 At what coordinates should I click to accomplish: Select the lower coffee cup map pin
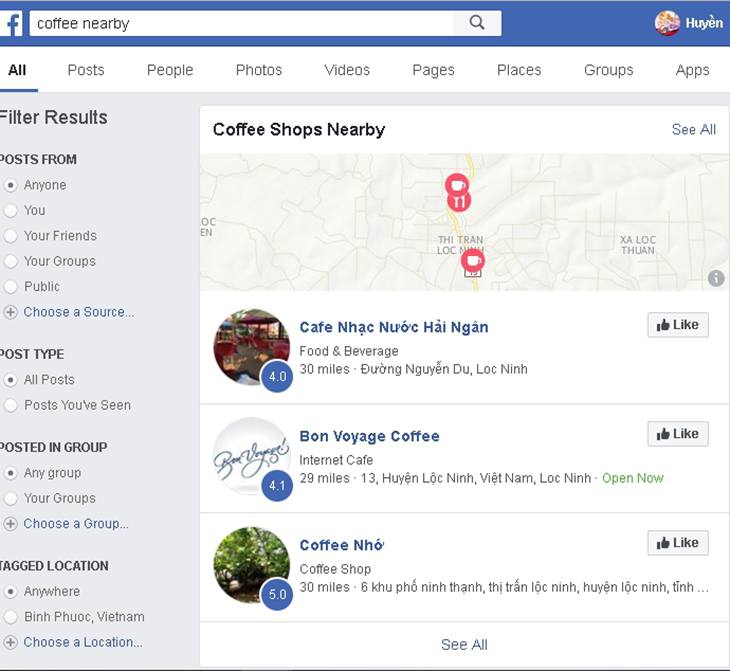[473, 260]
